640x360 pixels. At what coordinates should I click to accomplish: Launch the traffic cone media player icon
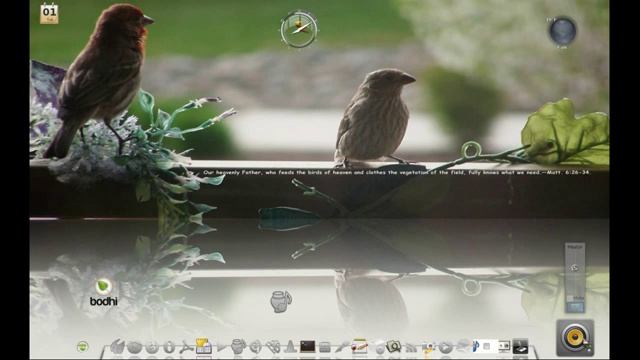[x=290, y=347]
